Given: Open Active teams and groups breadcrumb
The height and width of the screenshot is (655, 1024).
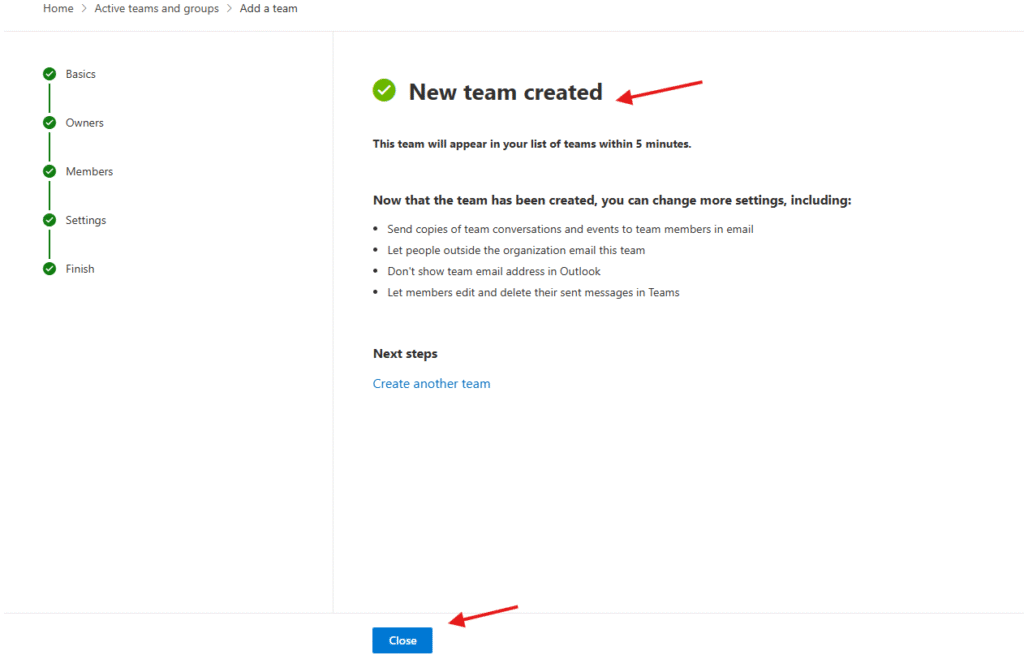Looking at the screenshot, I should point(156,9).
